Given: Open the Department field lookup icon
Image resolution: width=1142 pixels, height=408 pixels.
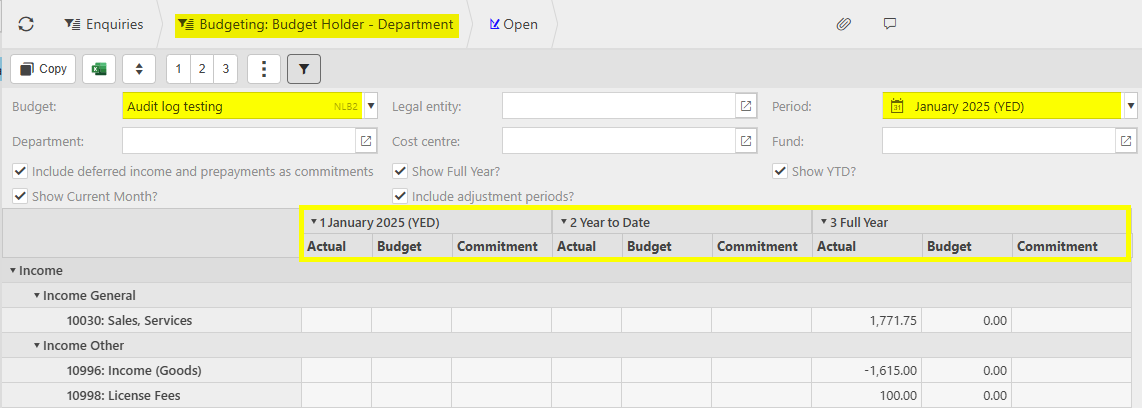Looking at the screenshot, I should (365, 142).
